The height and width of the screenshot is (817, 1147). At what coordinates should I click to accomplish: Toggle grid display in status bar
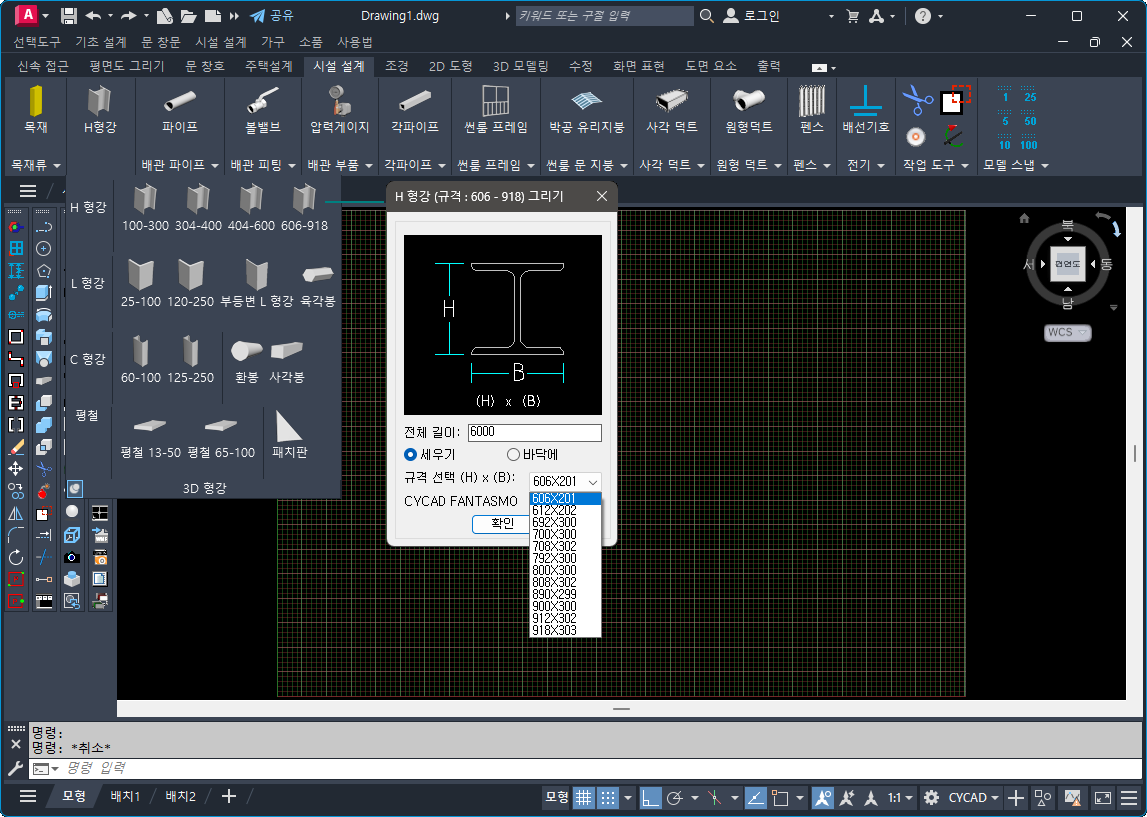pyautogui.click(x=582, y=797)
